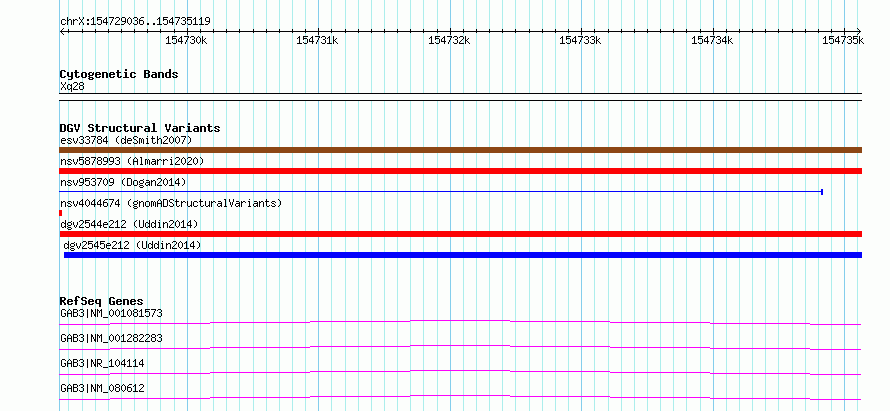
Task: Open the GAB3|NM_001081573 transcript label
Action: pos(112,313)
